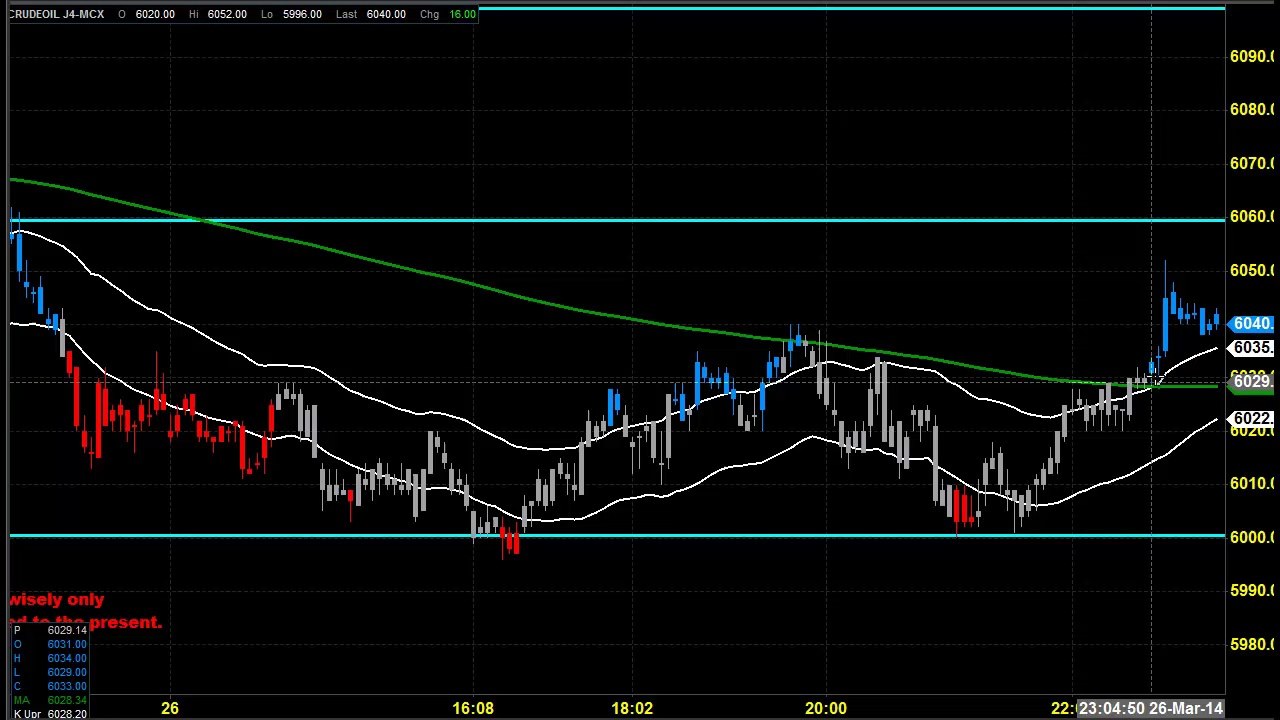1280x720 pixels.
Task: Click the green MA value 6028.34
Action: point(67,700)
